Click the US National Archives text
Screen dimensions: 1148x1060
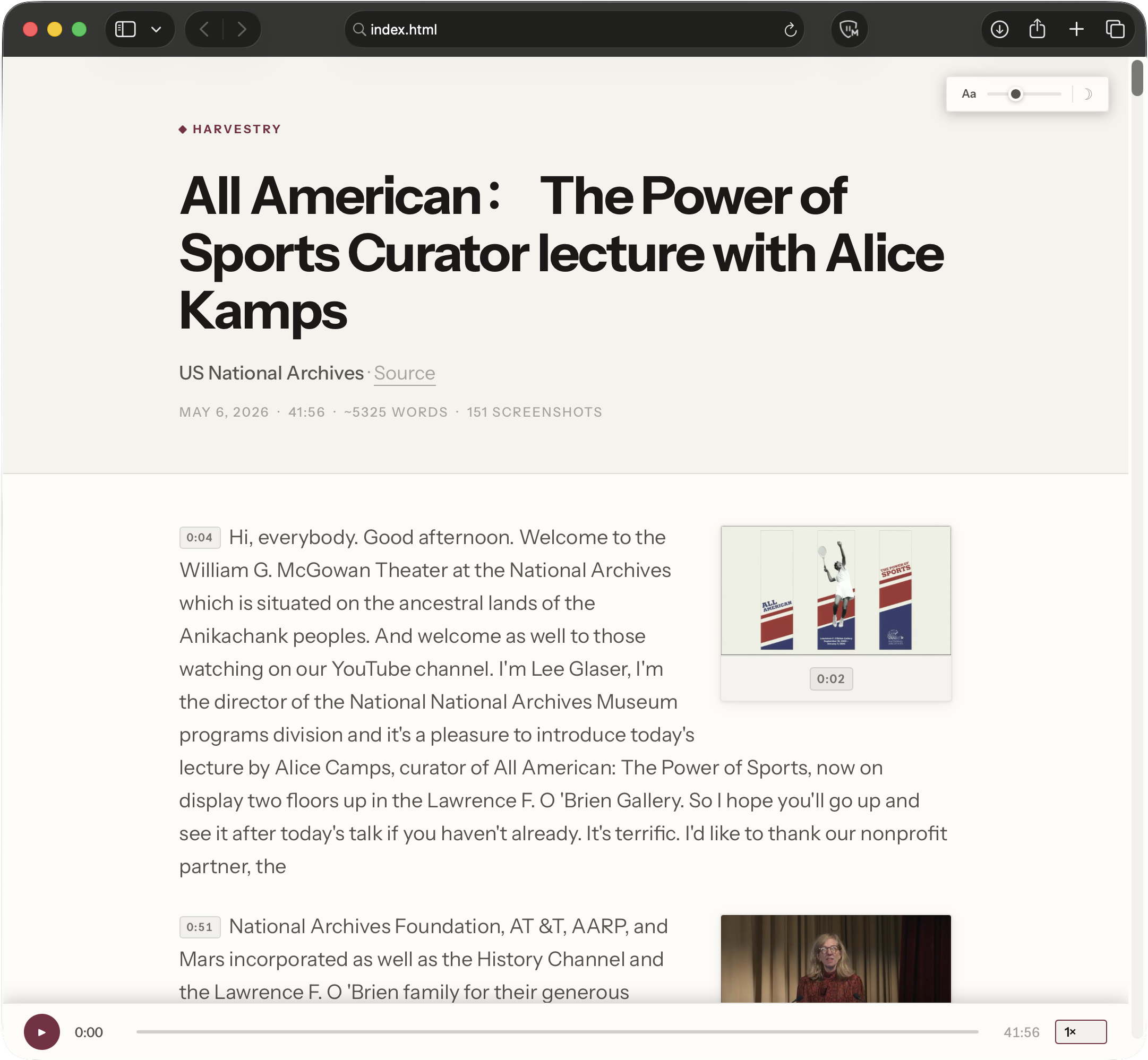coord(271,373)
